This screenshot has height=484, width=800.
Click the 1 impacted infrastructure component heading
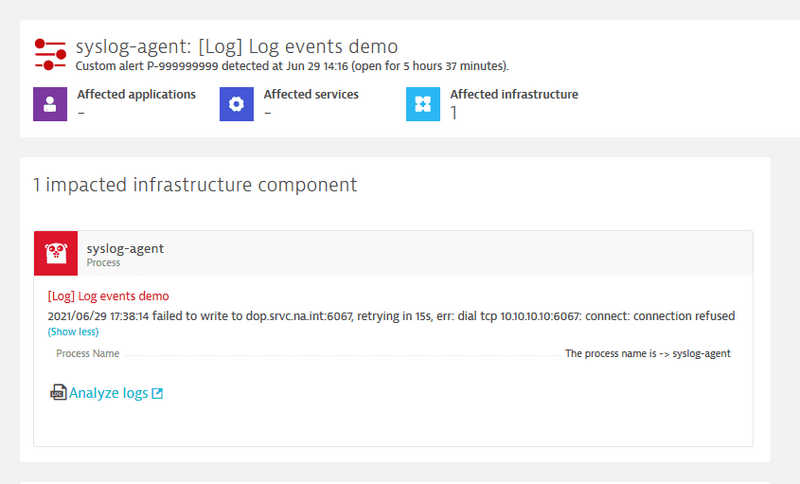tap(195, 185)
